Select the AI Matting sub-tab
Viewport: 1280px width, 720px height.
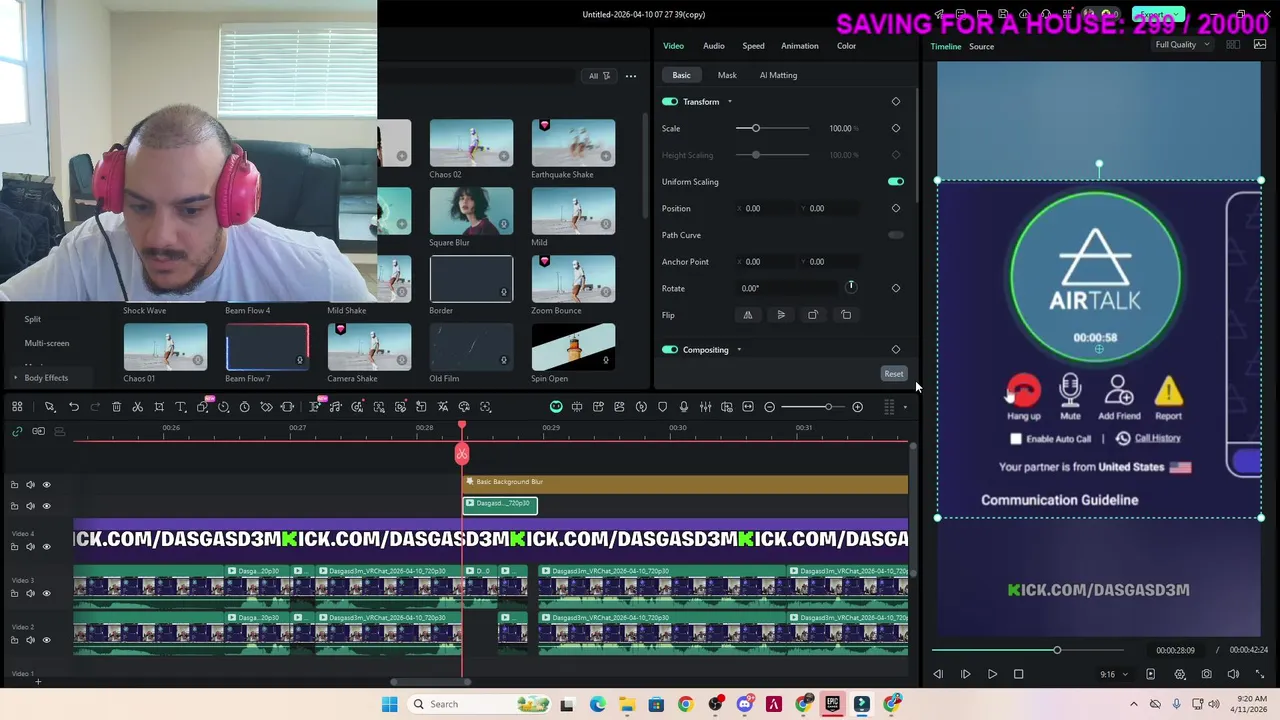pyautogui.click(x=778, y=75)
